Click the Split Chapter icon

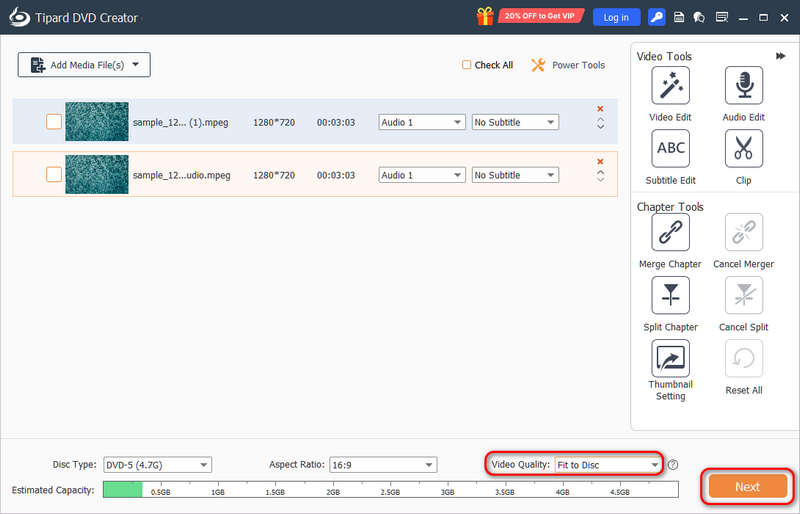pos(670,296)
